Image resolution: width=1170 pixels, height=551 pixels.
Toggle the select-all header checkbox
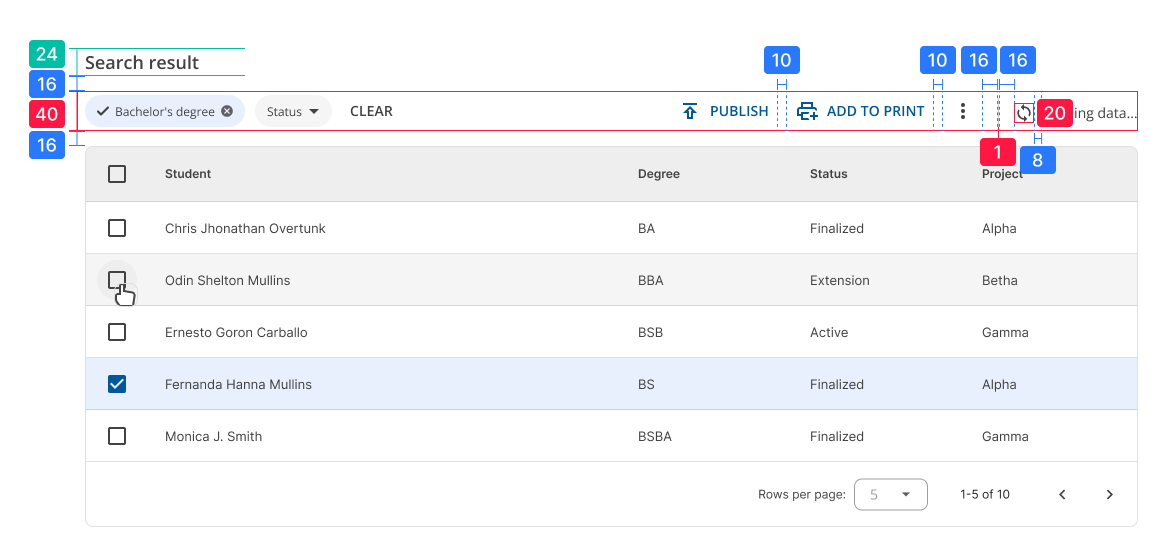[x=117, y=174]
